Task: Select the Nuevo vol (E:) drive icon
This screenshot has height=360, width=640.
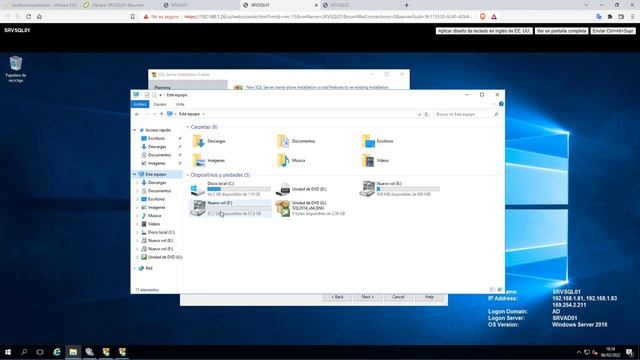Action: (367, 189)
